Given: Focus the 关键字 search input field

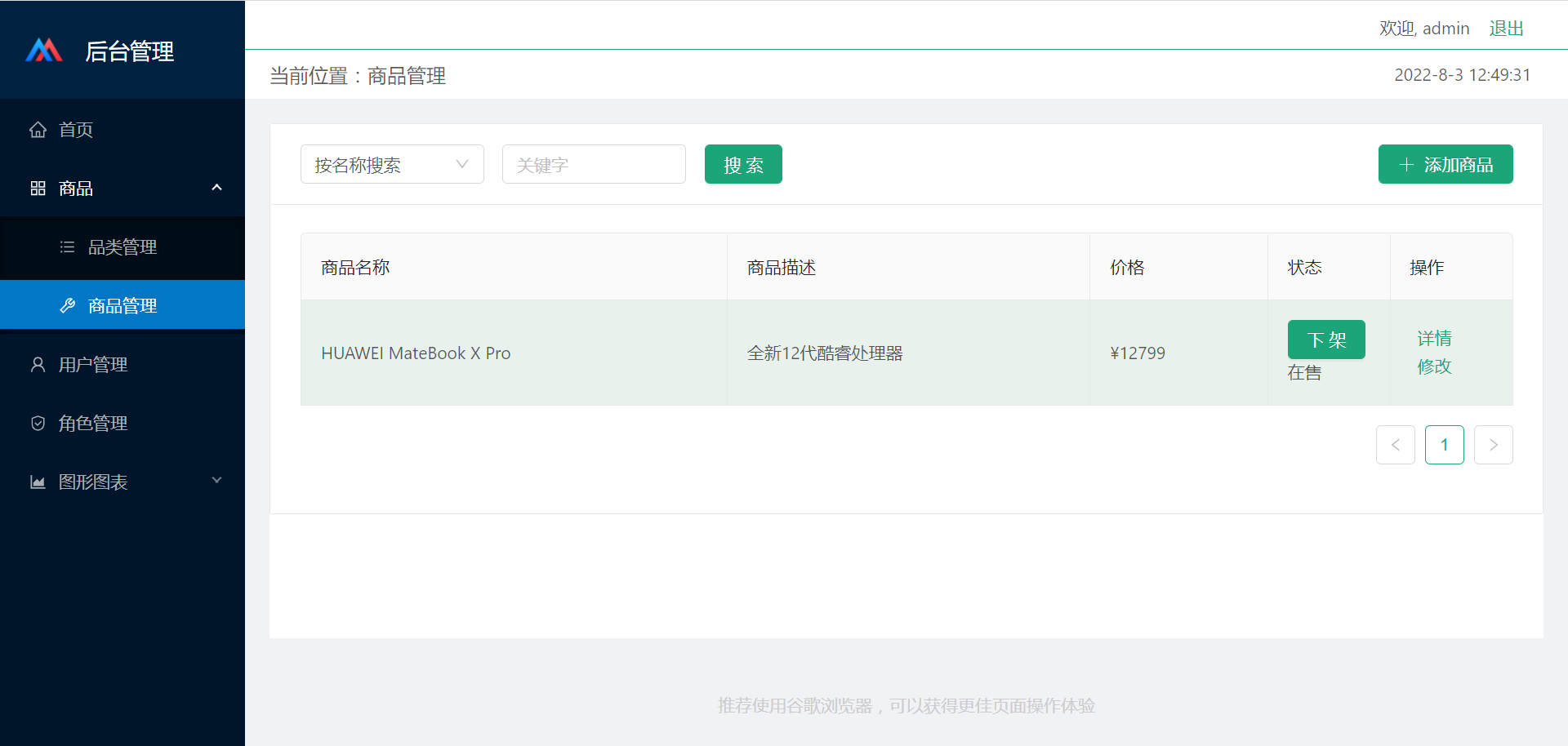Looking at the screenshot, I should [594, 164].
